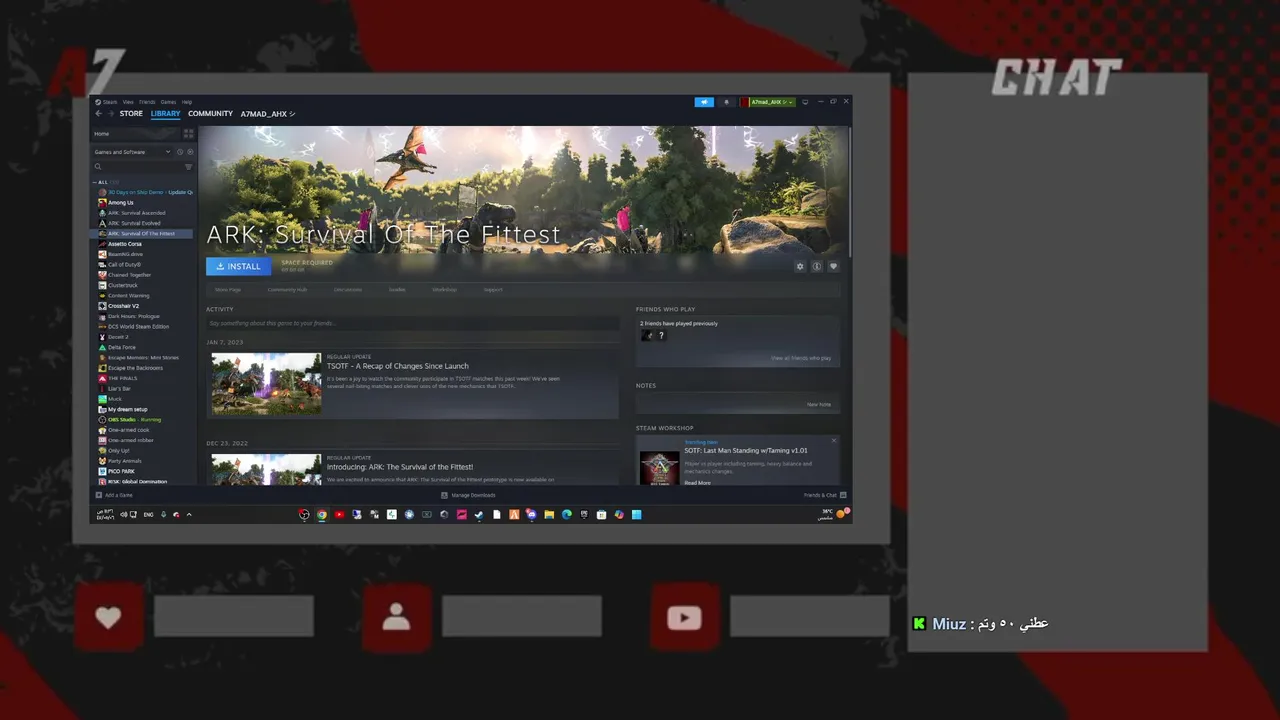Expand the A7mad_AHX account dropdown
This screenshot has width=1280, height=720.
768,102
